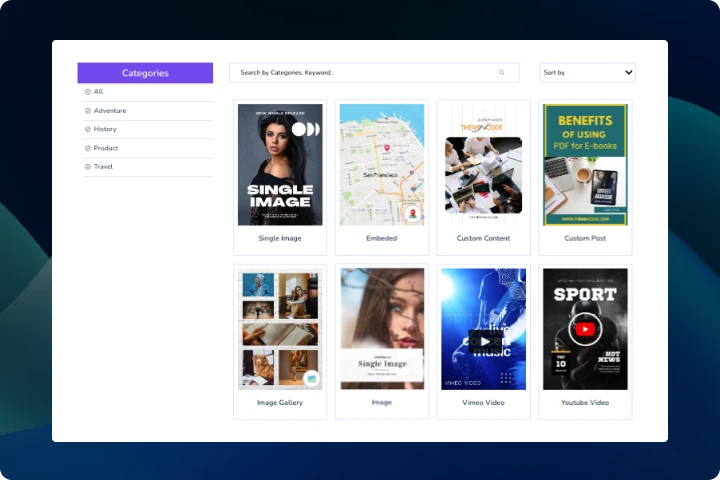Screen dimensions: 720x480
Task: Click the Embeded title link
Action: point(382,238)
